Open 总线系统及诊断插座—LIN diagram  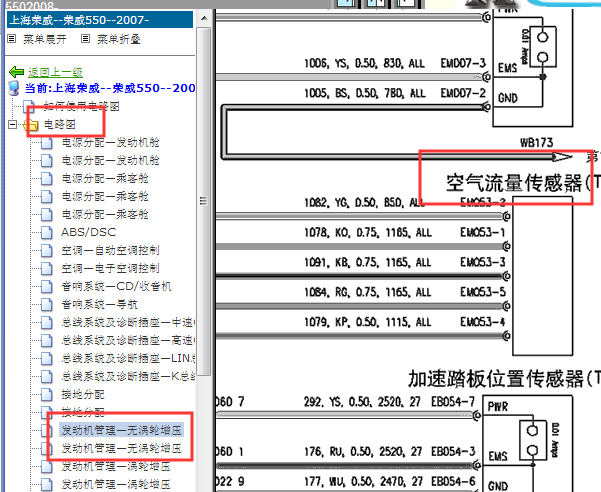(x=128, y=358)
